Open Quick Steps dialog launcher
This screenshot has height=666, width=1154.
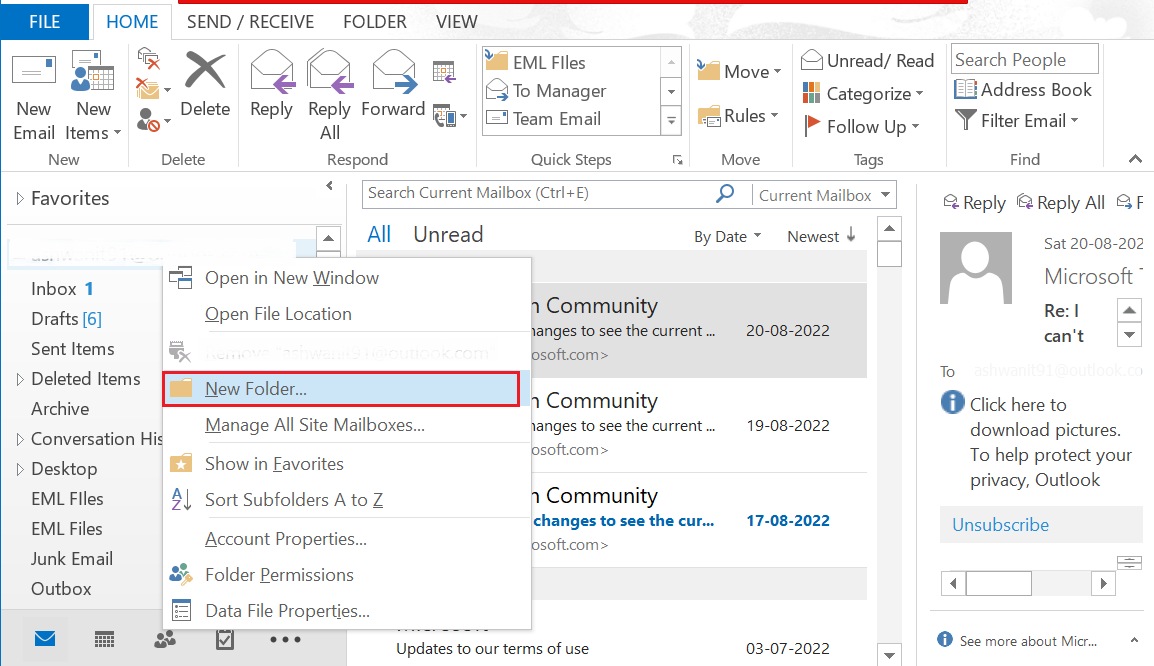click(677, 160)
